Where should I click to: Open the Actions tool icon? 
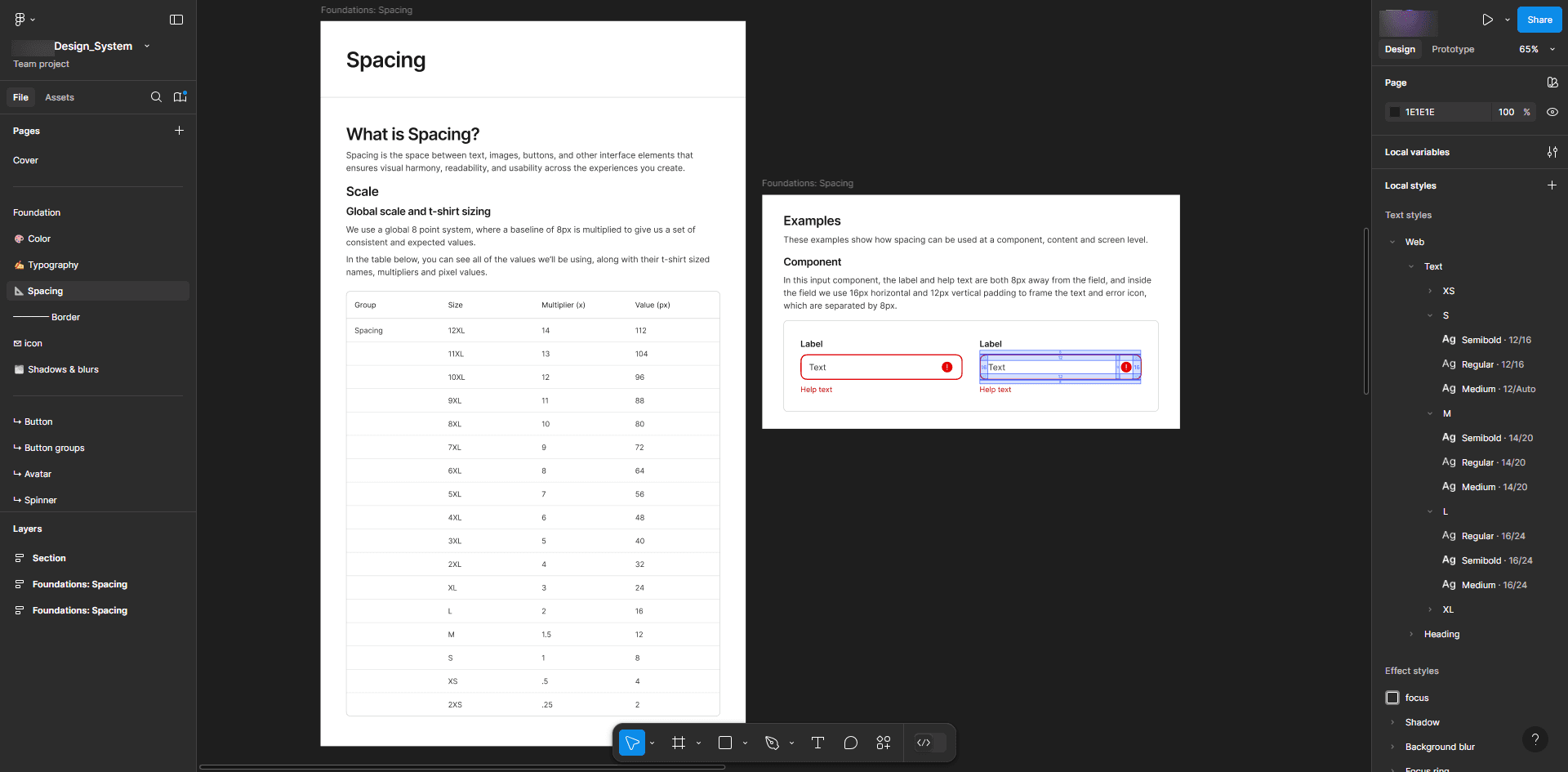click(x=884, y=743)
